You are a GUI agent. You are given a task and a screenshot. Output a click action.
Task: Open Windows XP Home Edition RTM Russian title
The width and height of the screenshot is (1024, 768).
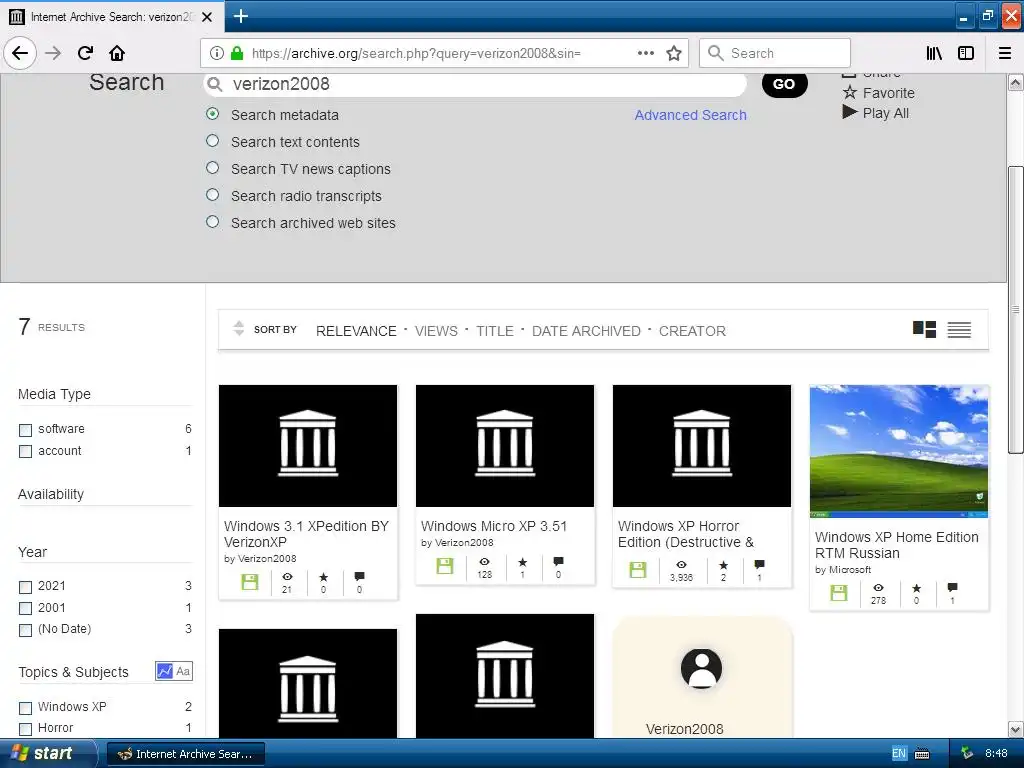point(896,545)
